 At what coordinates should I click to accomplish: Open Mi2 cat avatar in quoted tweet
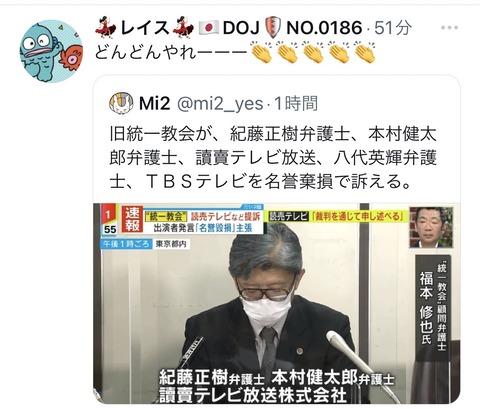[121, 103]
